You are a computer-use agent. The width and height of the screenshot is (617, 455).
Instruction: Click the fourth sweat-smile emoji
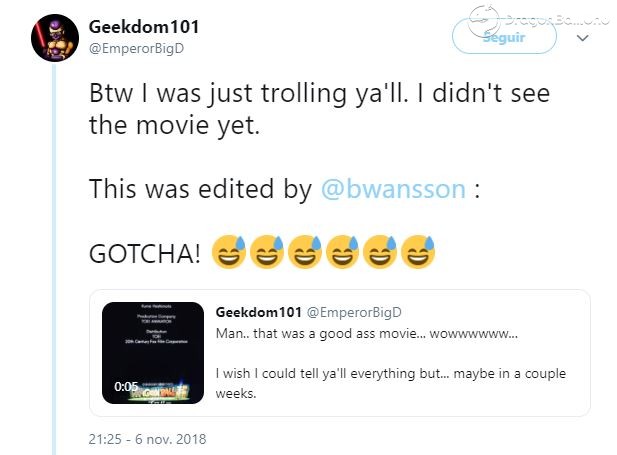click(342, 252)
